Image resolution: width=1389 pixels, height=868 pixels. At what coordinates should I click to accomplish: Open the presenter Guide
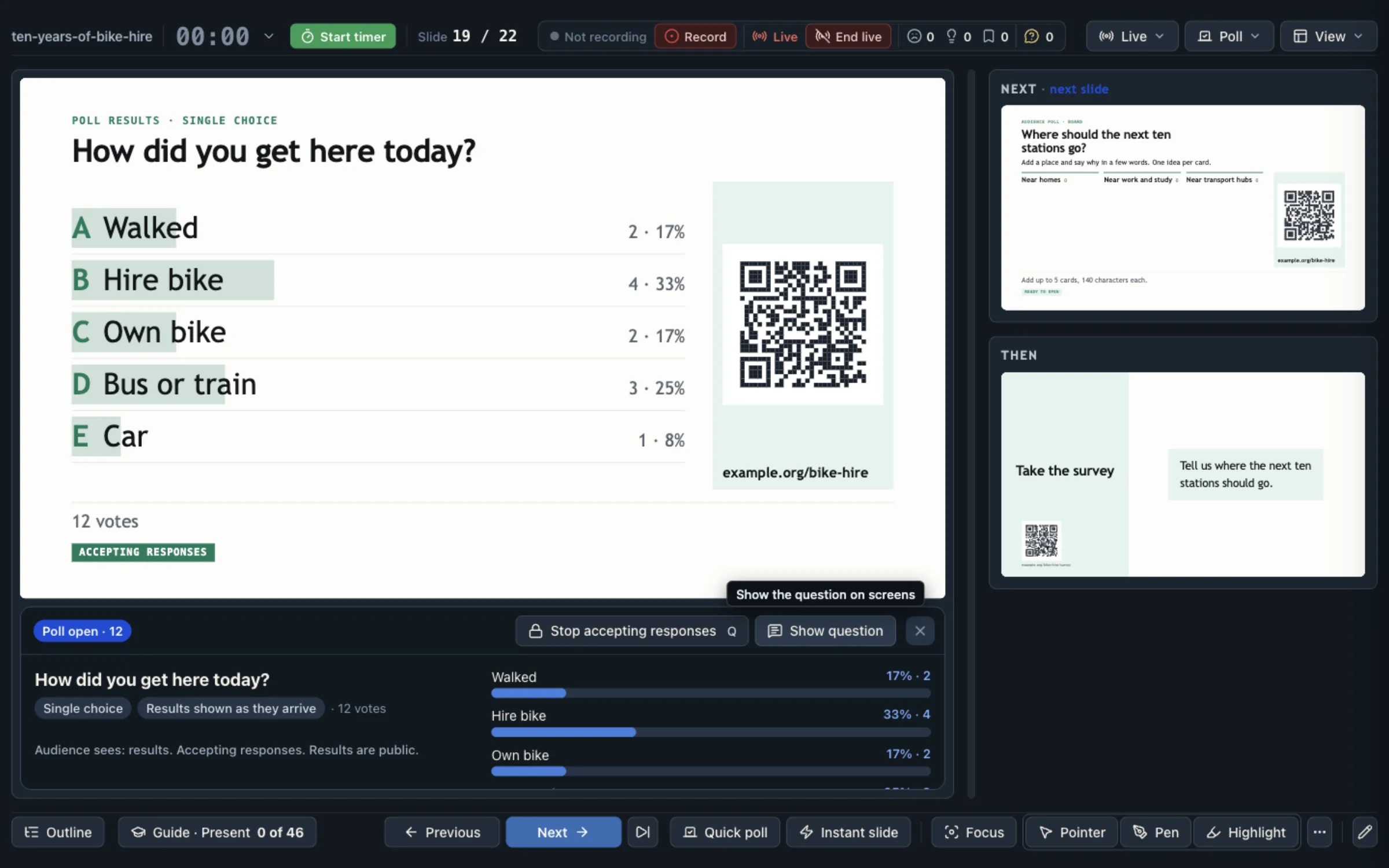(x=217, y=832)
